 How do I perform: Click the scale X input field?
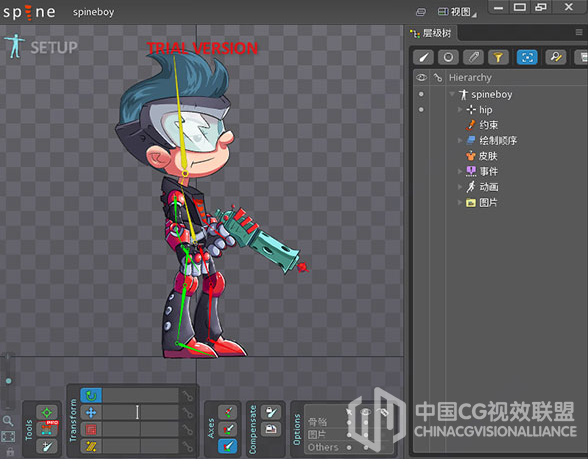(x=122, y=429)
